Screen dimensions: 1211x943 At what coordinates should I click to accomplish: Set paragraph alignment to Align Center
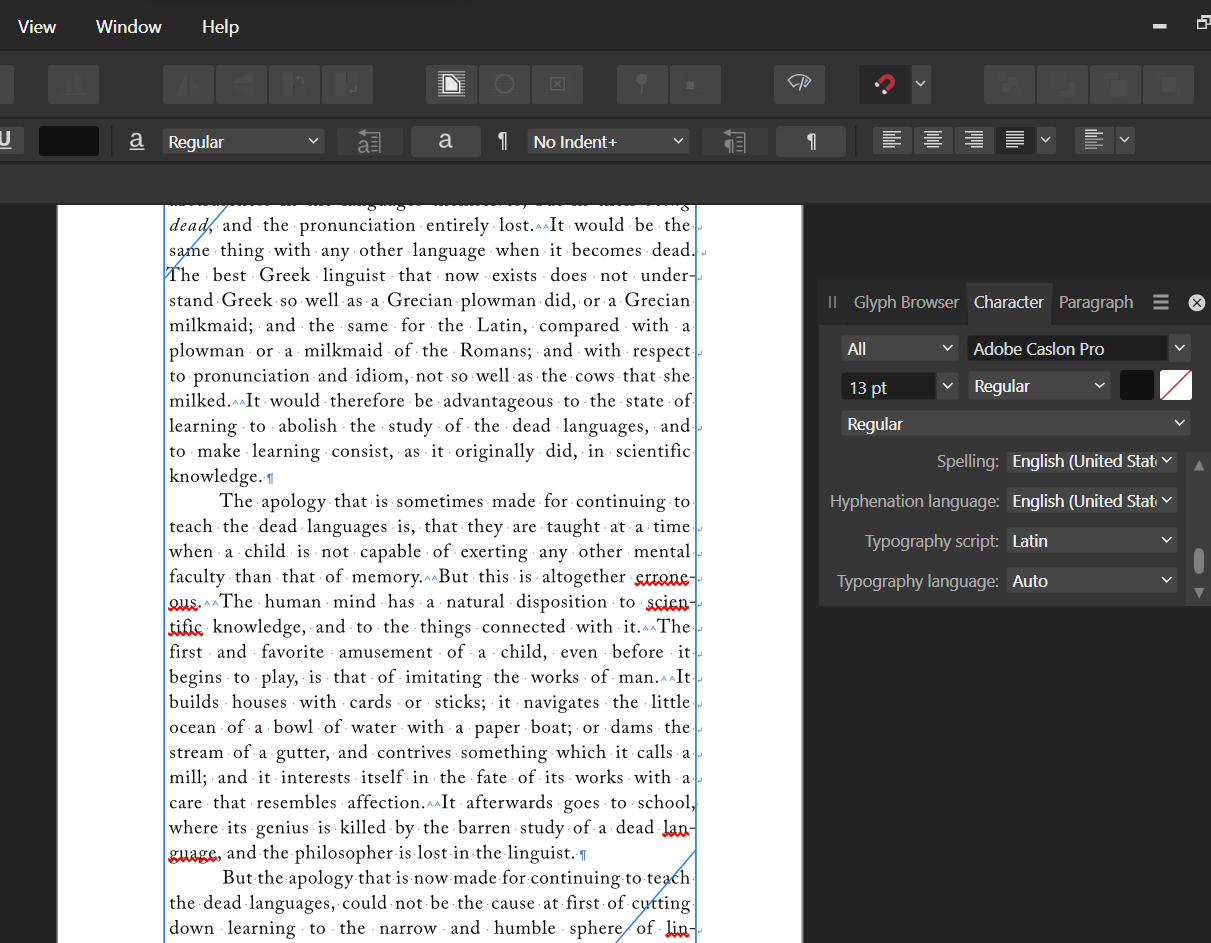[933, 141]
